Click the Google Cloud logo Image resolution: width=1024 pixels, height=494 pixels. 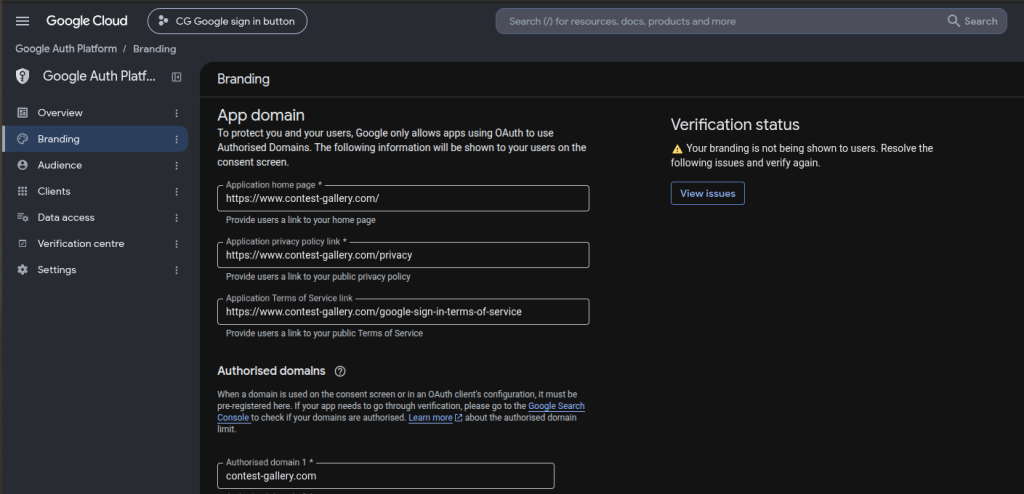[x=86, y=21]
